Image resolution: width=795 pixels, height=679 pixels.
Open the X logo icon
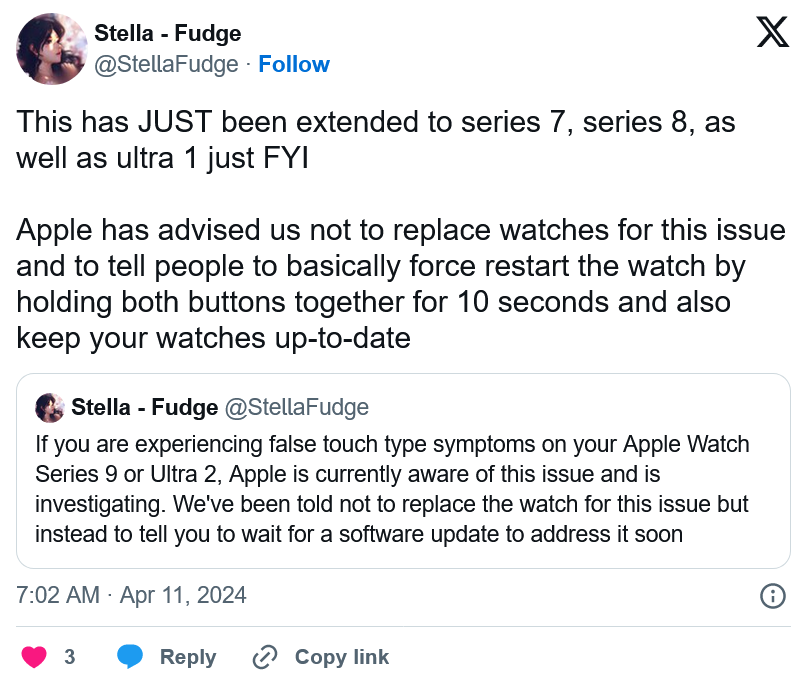coord(773,31)
